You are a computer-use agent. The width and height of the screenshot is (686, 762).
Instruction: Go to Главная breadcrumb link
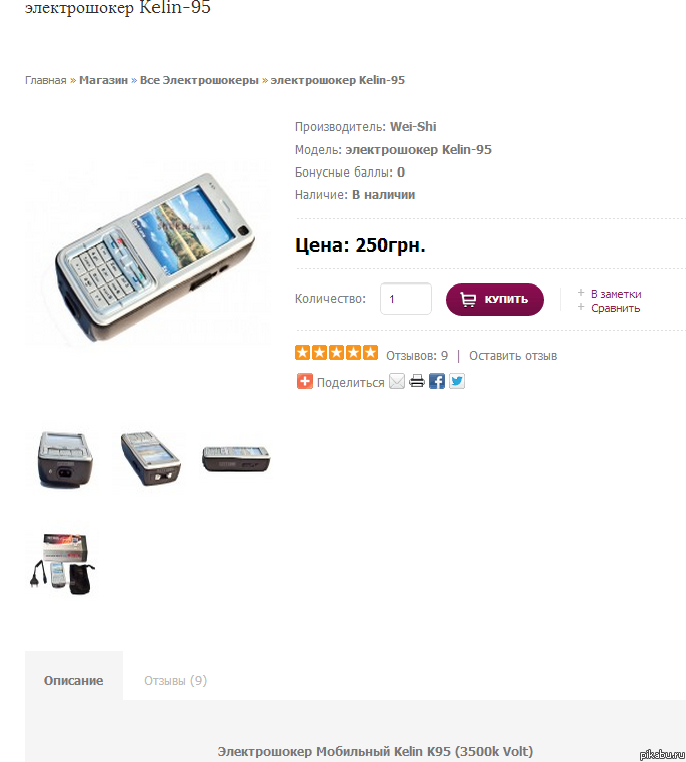click(46, 80)
